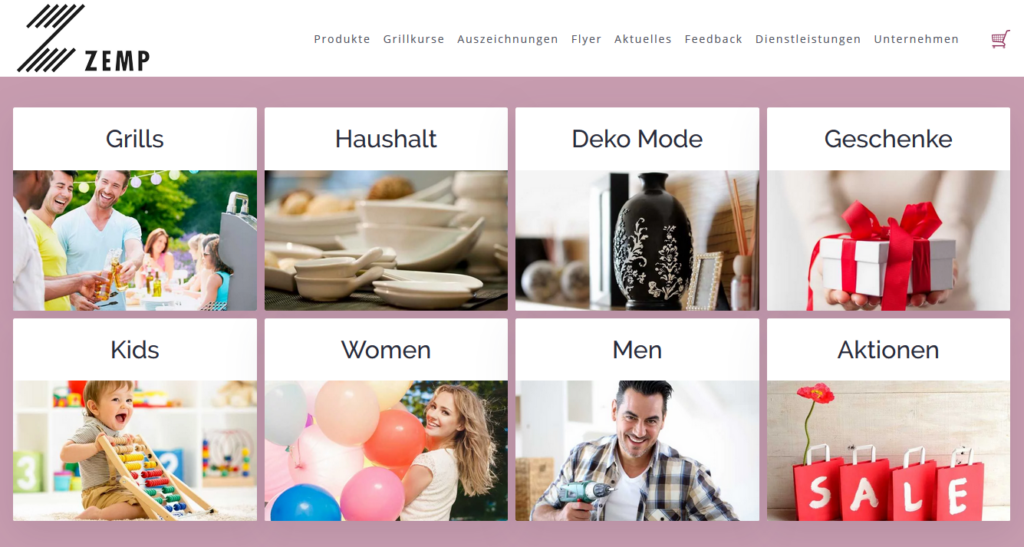The height and width of the screenshot is (547, 1024).
Task: Open the shopping cart icon
Action: click(x=1000, y=39)
